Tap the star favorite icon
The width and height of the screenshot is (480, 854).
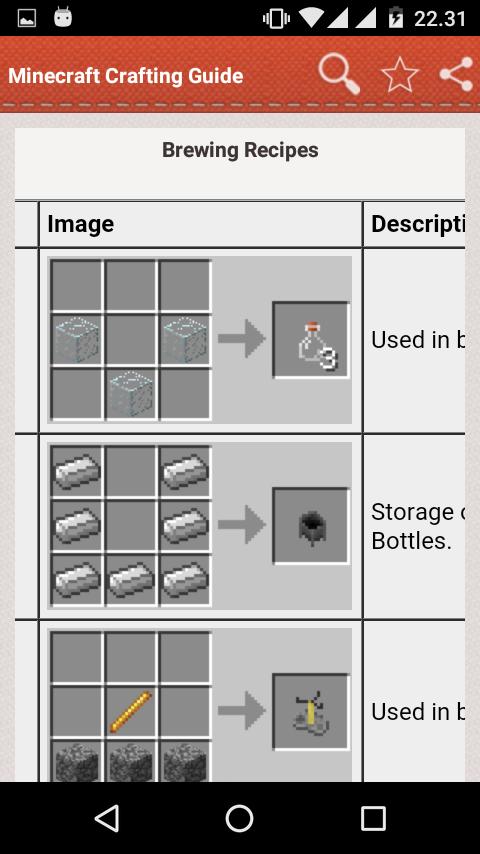point(400,75)
